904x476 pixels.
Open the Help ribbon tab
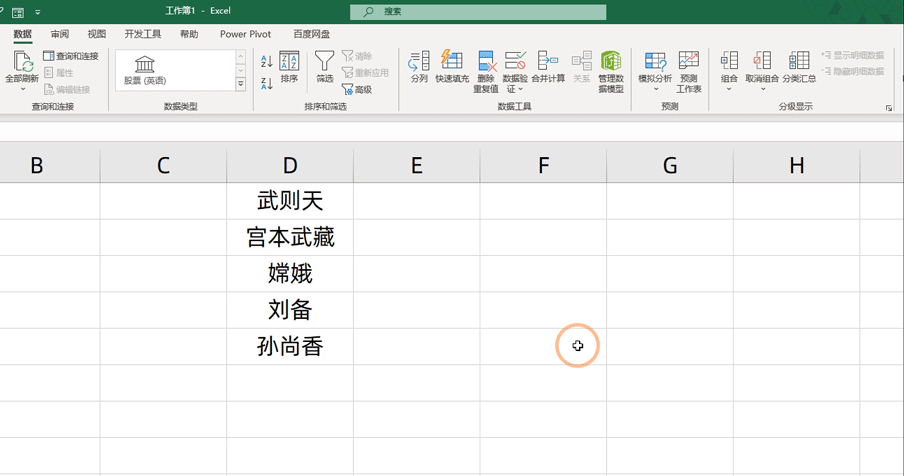coord(189,34)
